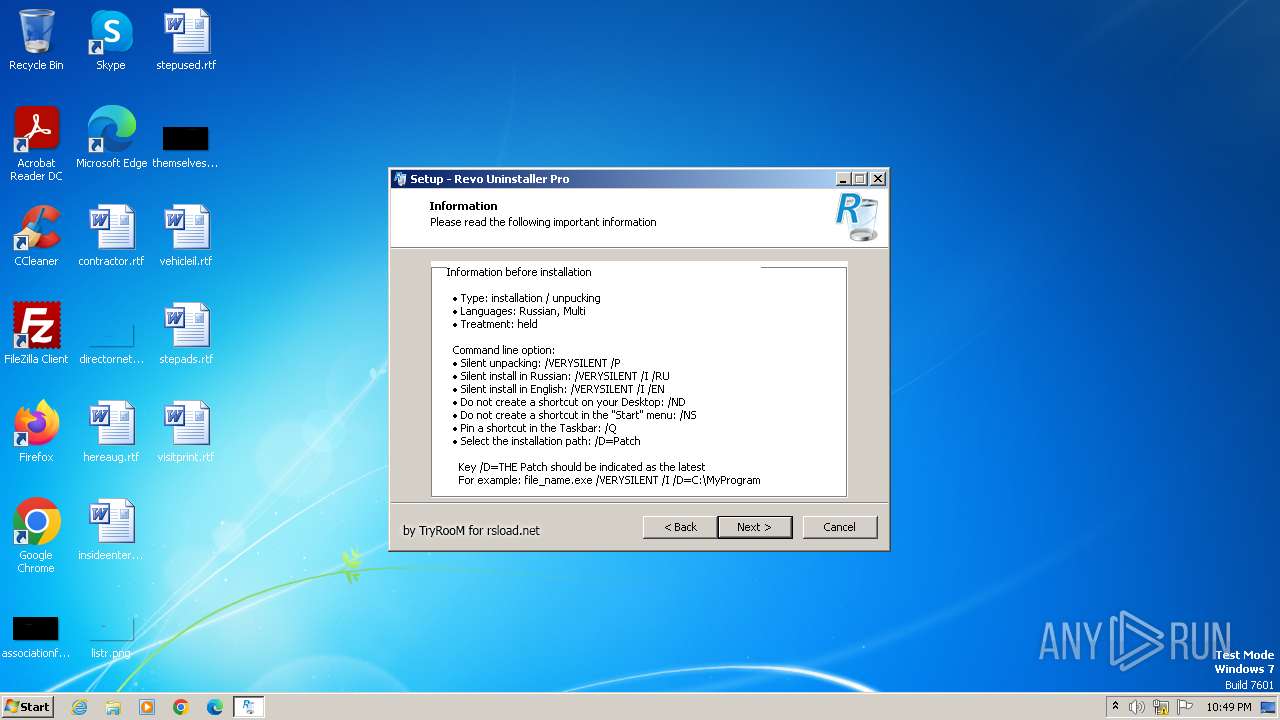The width and height of the screenshot is (1280, 720).
Task: Click the setup title bar icon
Action: tap(400, 179)
